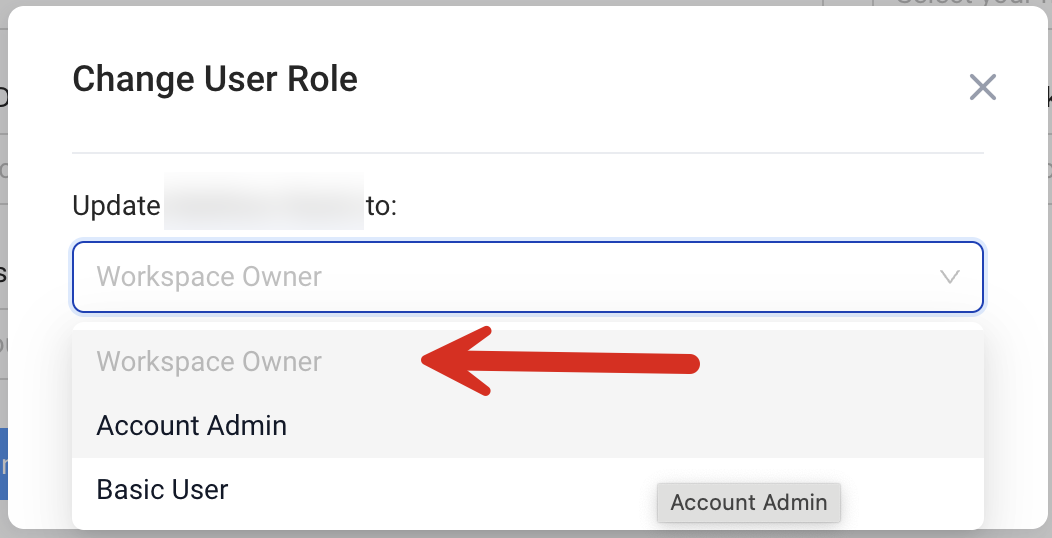
Task: Click the horizontal divider below the title
Action: point(527,153)
